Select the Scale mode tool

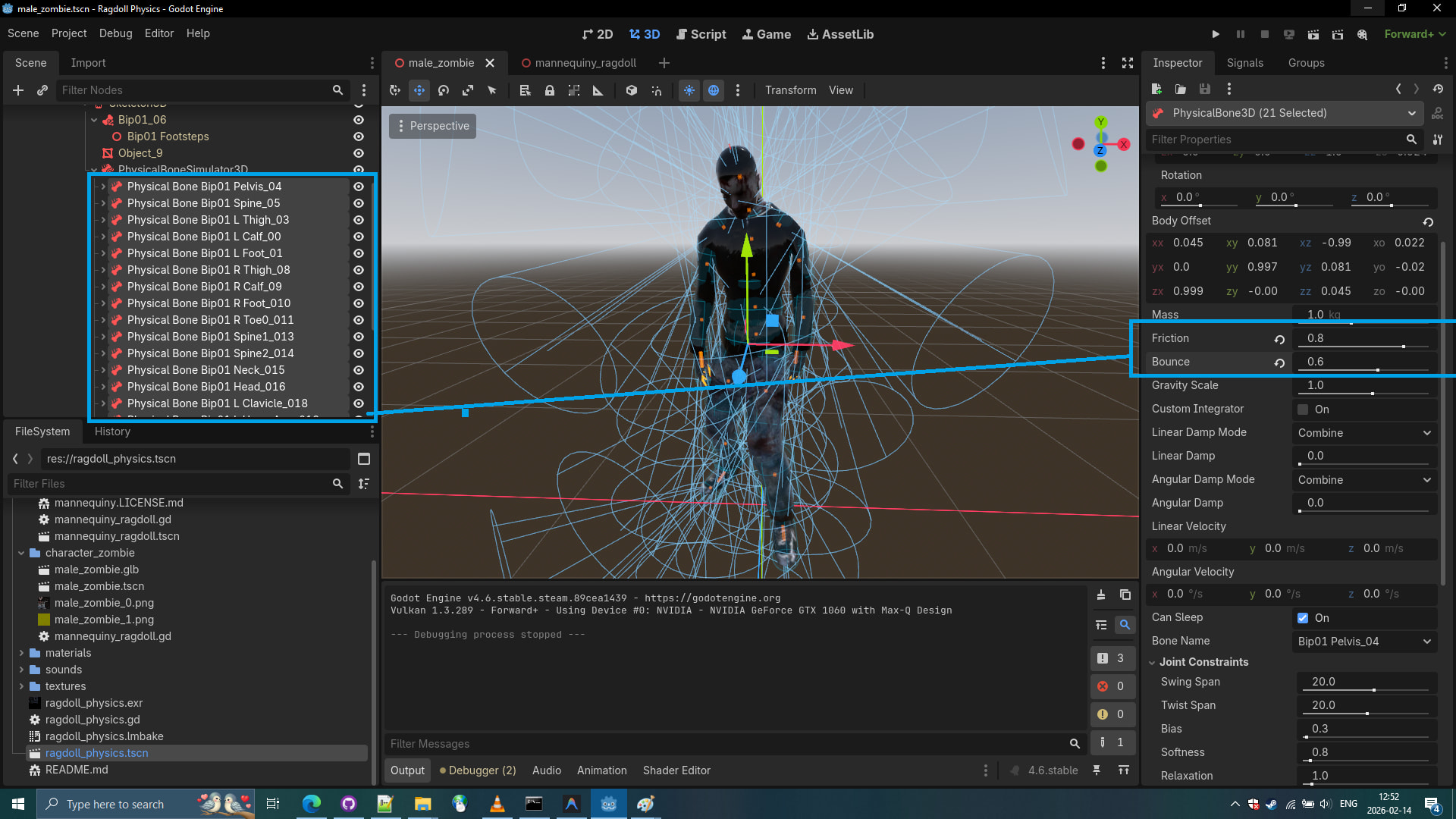pyautogui.click(x=468, y=90)
